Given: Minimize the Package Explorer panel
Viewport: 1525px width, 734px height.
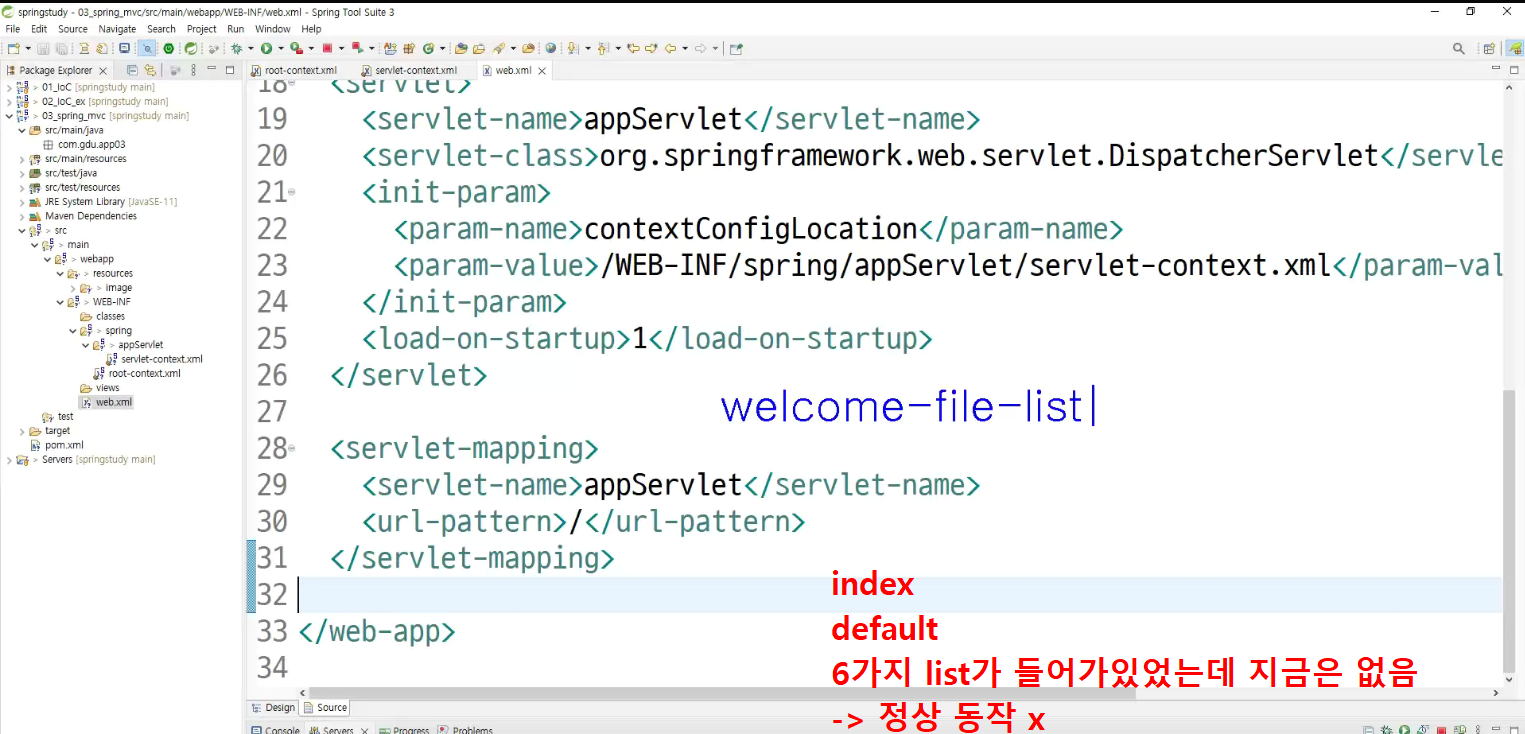Looking at the screenshot, I should pos(212,69).
